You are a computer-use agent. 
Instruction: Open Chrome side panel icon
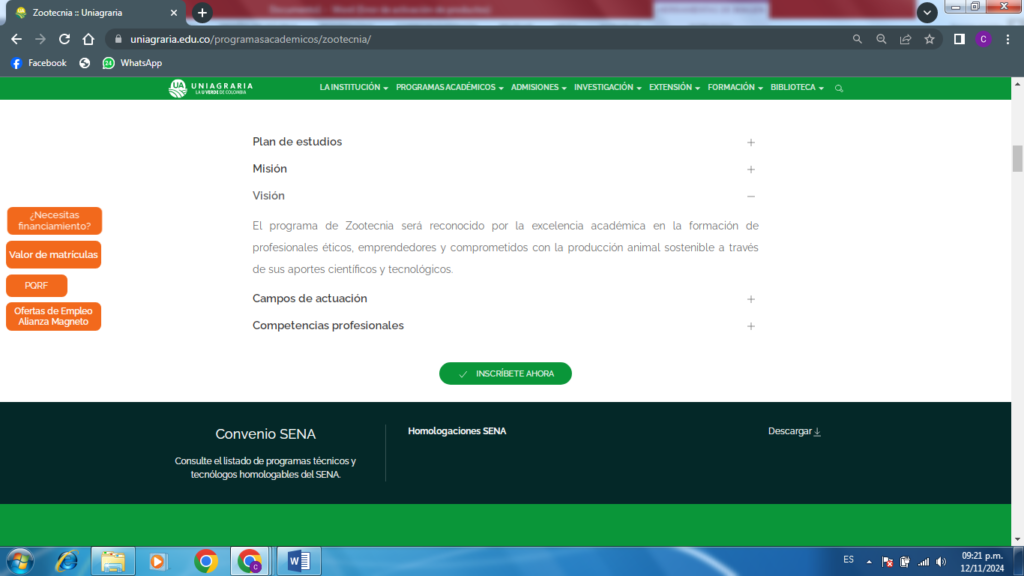pyautogui.click(x=959, y=39)
